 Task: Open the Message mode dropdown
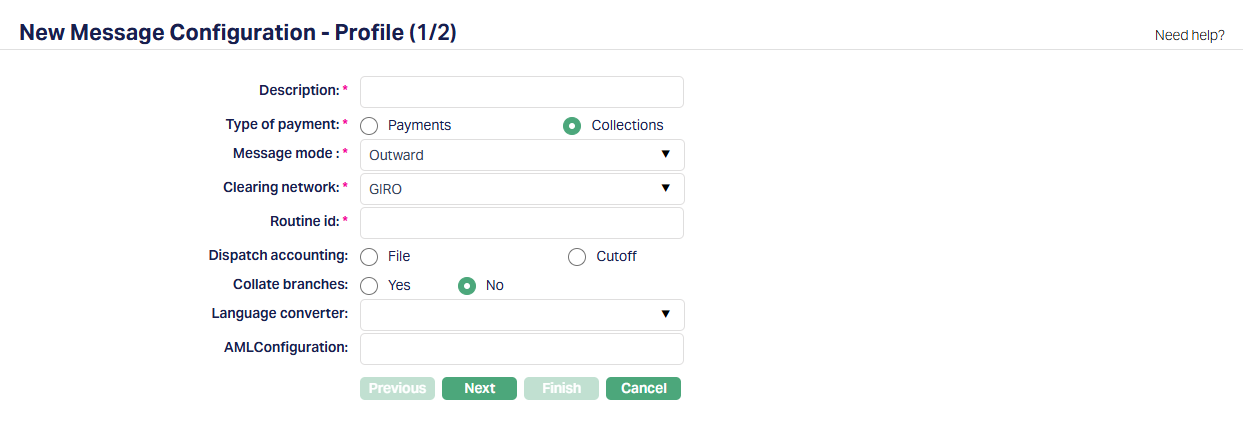tap(521, 155)
